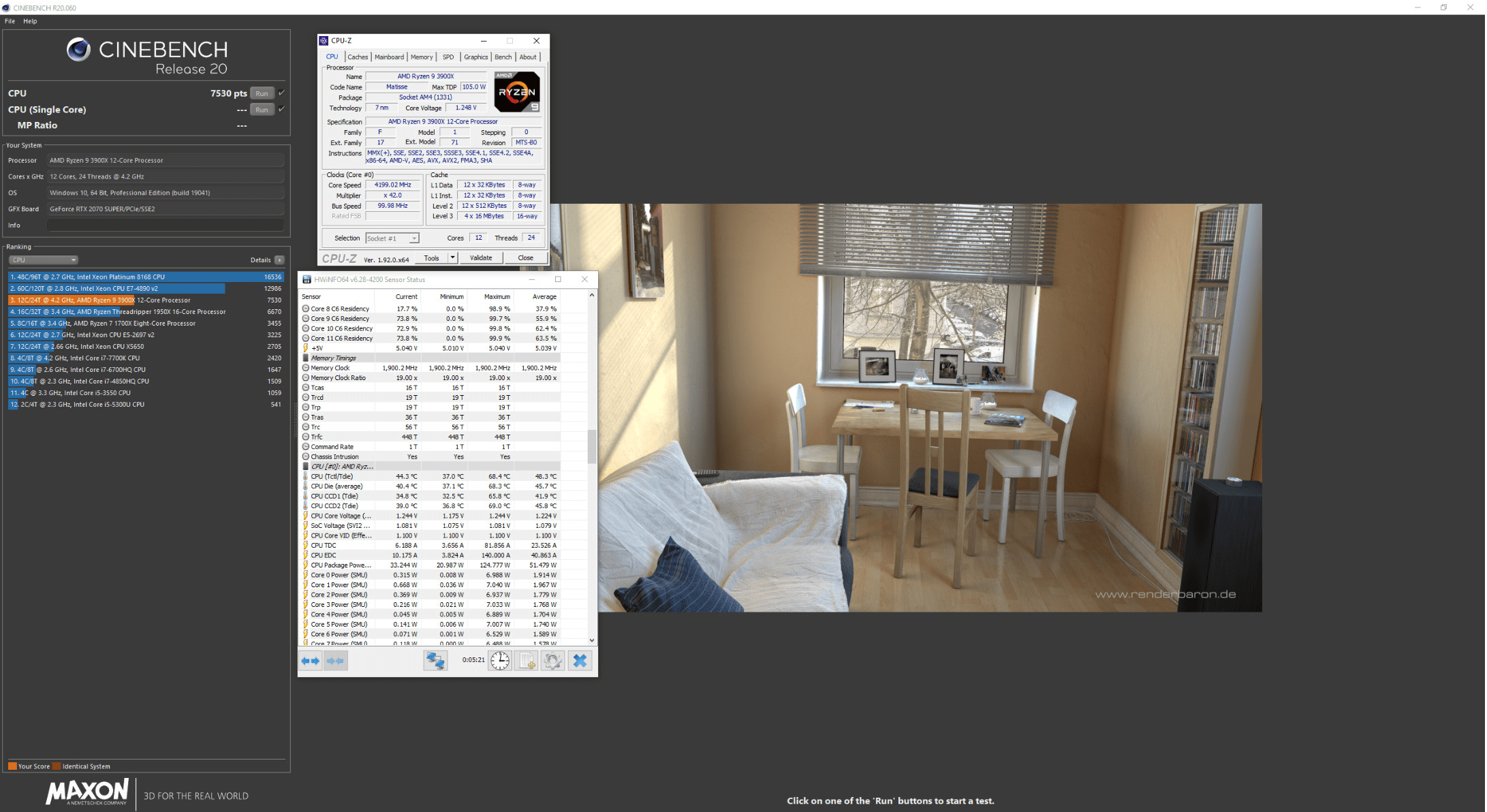Screen dimensions: 1487x812
Task: Click the log sensors to file icon
Action: click(x=527, y=661)
